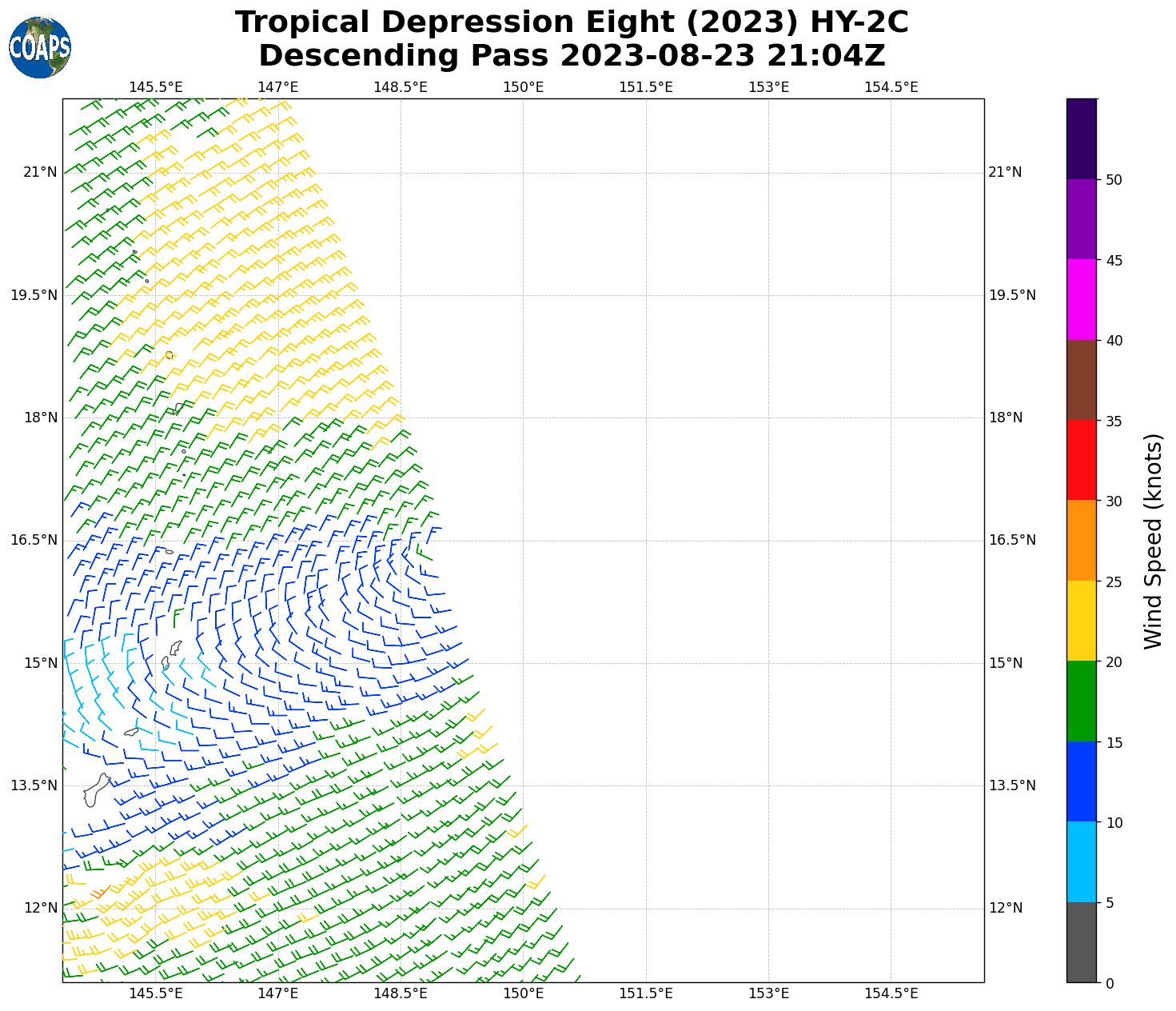Click the left 16.5°N latitude label

34,540
